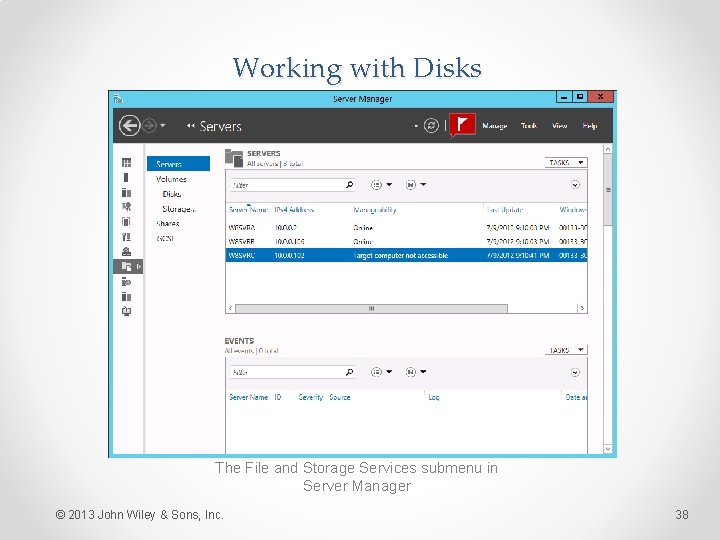Sort Events by Source column
720x540 pixels.
coord(340,397)
